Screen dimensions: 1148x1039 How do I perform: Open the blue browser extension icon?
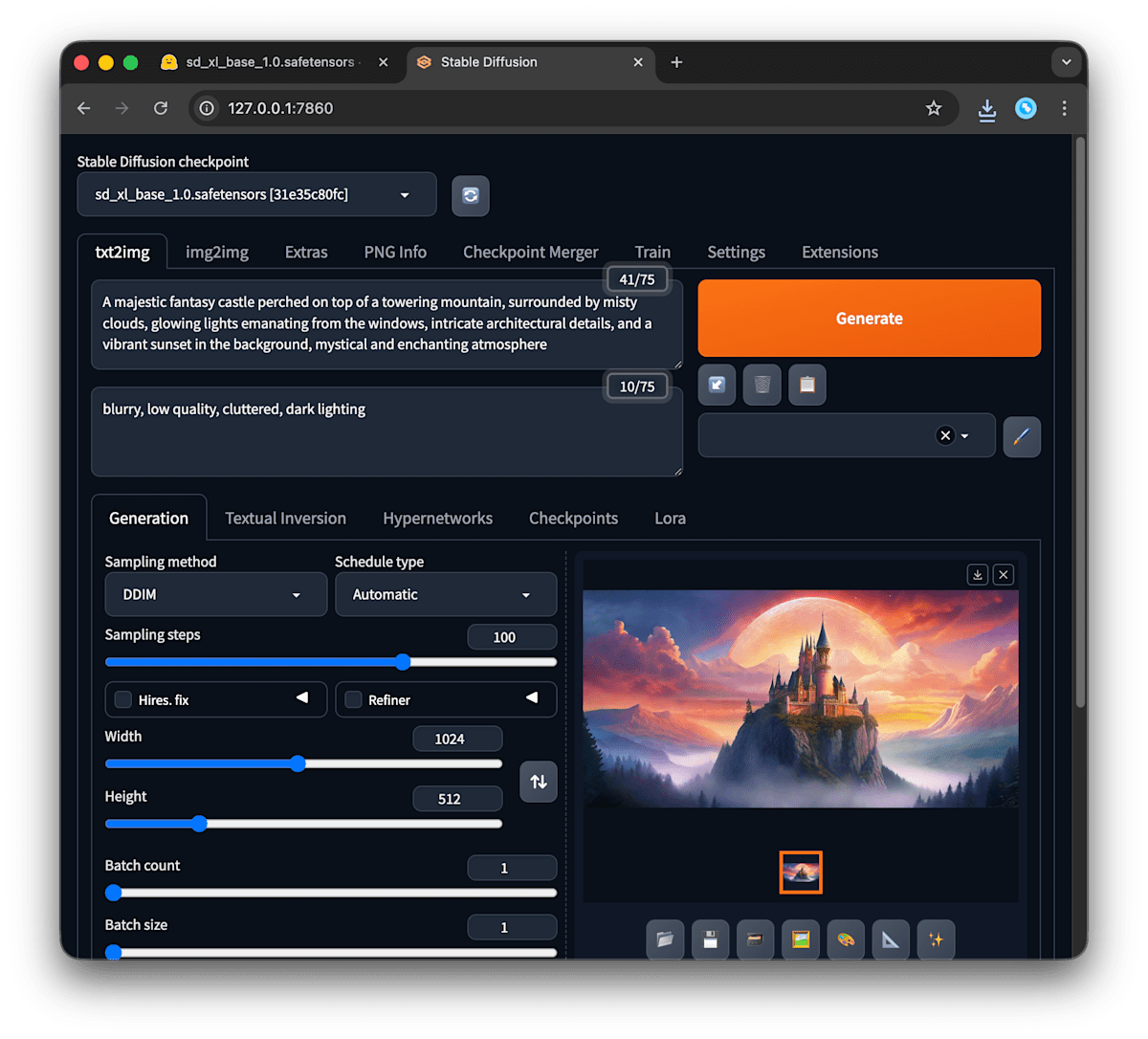click(1026, 108)
